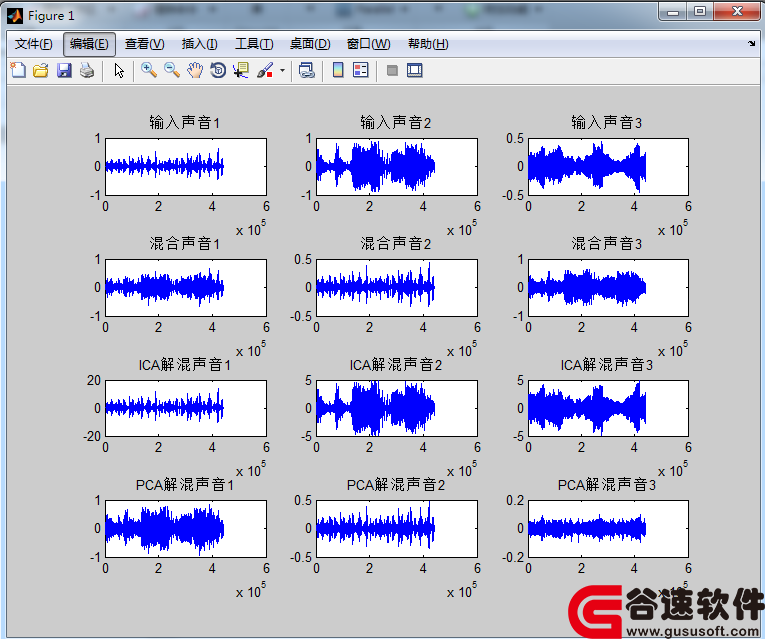
Task: Save the figure with the floppy icon
Action: (x=64, y=70)
